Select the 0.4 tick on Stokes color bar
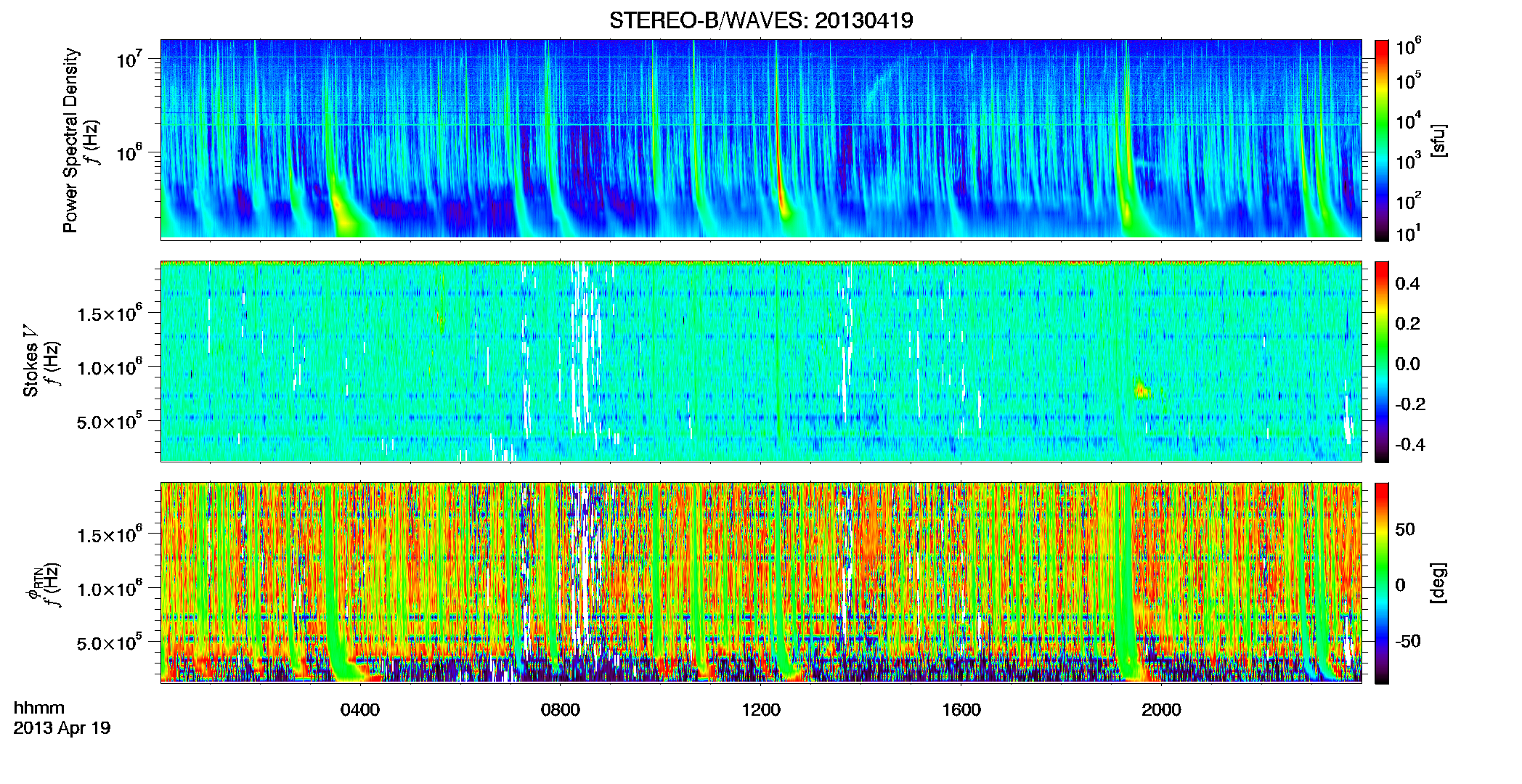The height and width of the screenshot is (784, 1522). pyautogui.click(x=1407, y=284)
